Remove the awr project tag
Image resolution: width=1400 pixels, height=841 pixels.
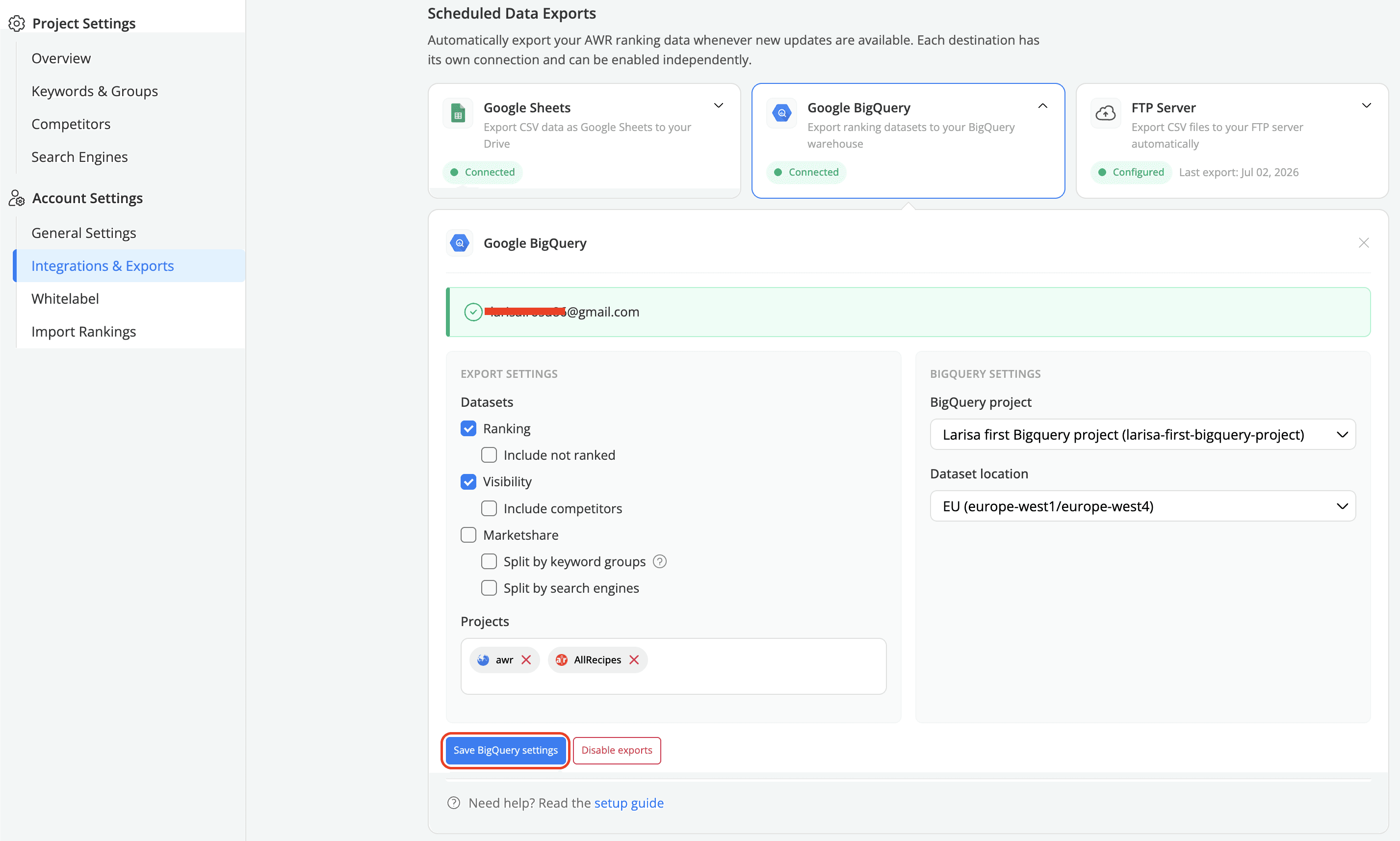pyautogui.click(x=526, y=659)
